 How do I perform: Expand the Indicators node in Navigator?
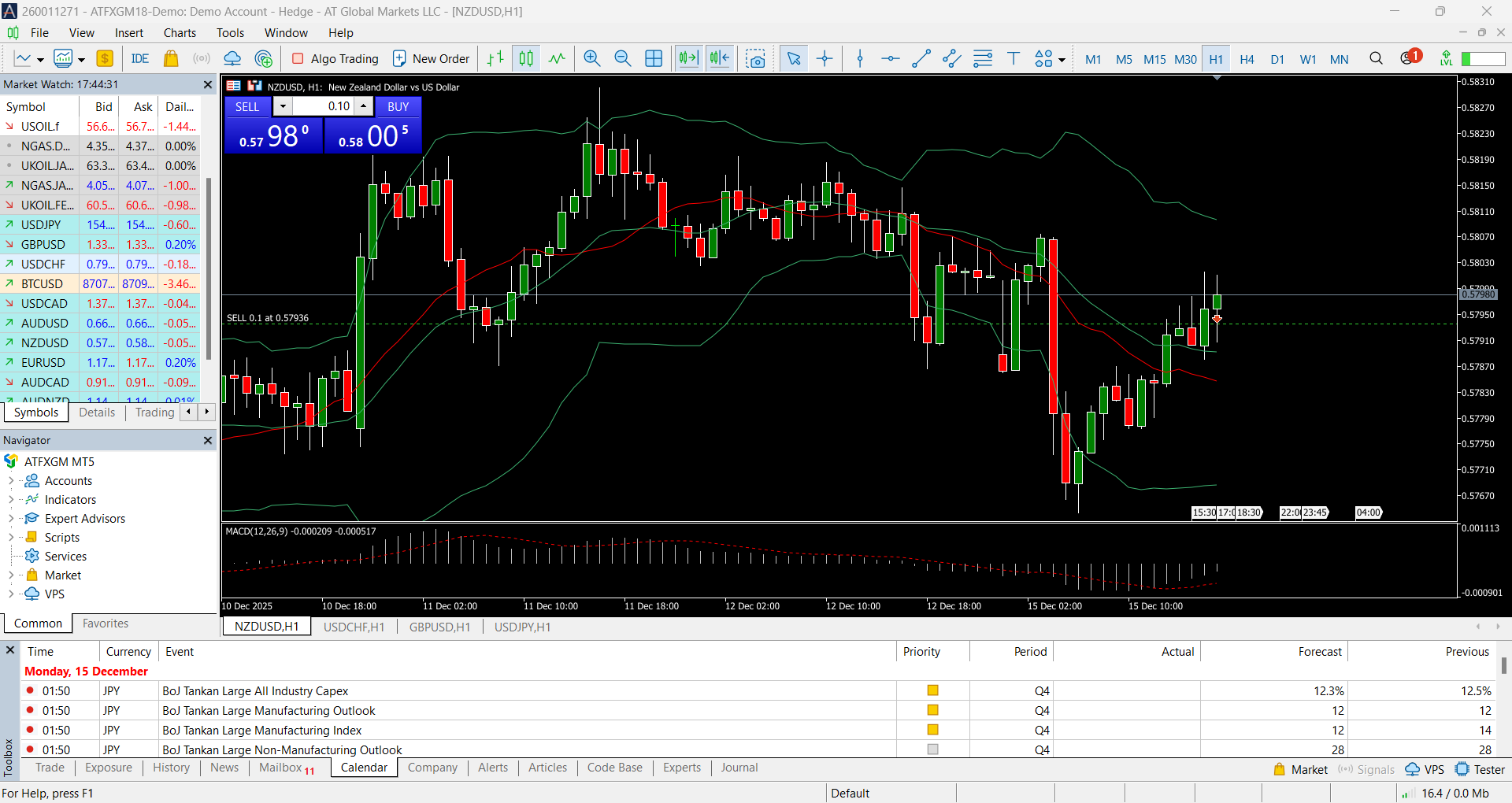pyautogui.click(x=10, y=499)
